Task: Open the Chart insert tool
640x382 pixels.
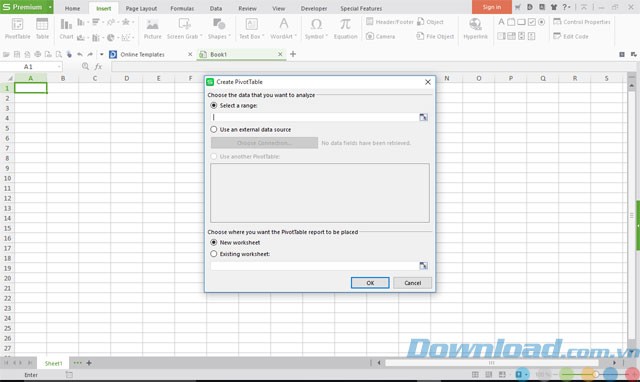Action: (66, 29)
